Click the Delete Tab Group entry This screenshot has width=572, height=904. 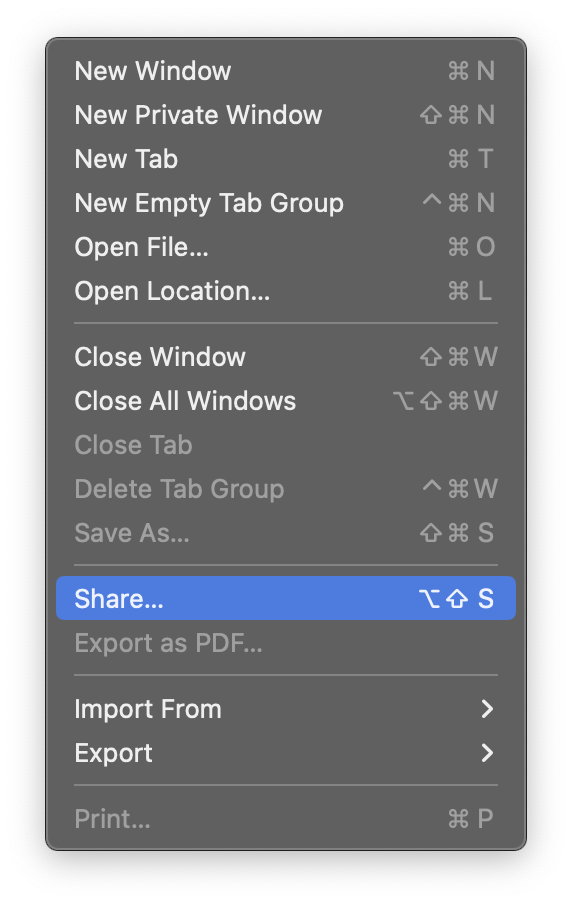coord(285,488)
